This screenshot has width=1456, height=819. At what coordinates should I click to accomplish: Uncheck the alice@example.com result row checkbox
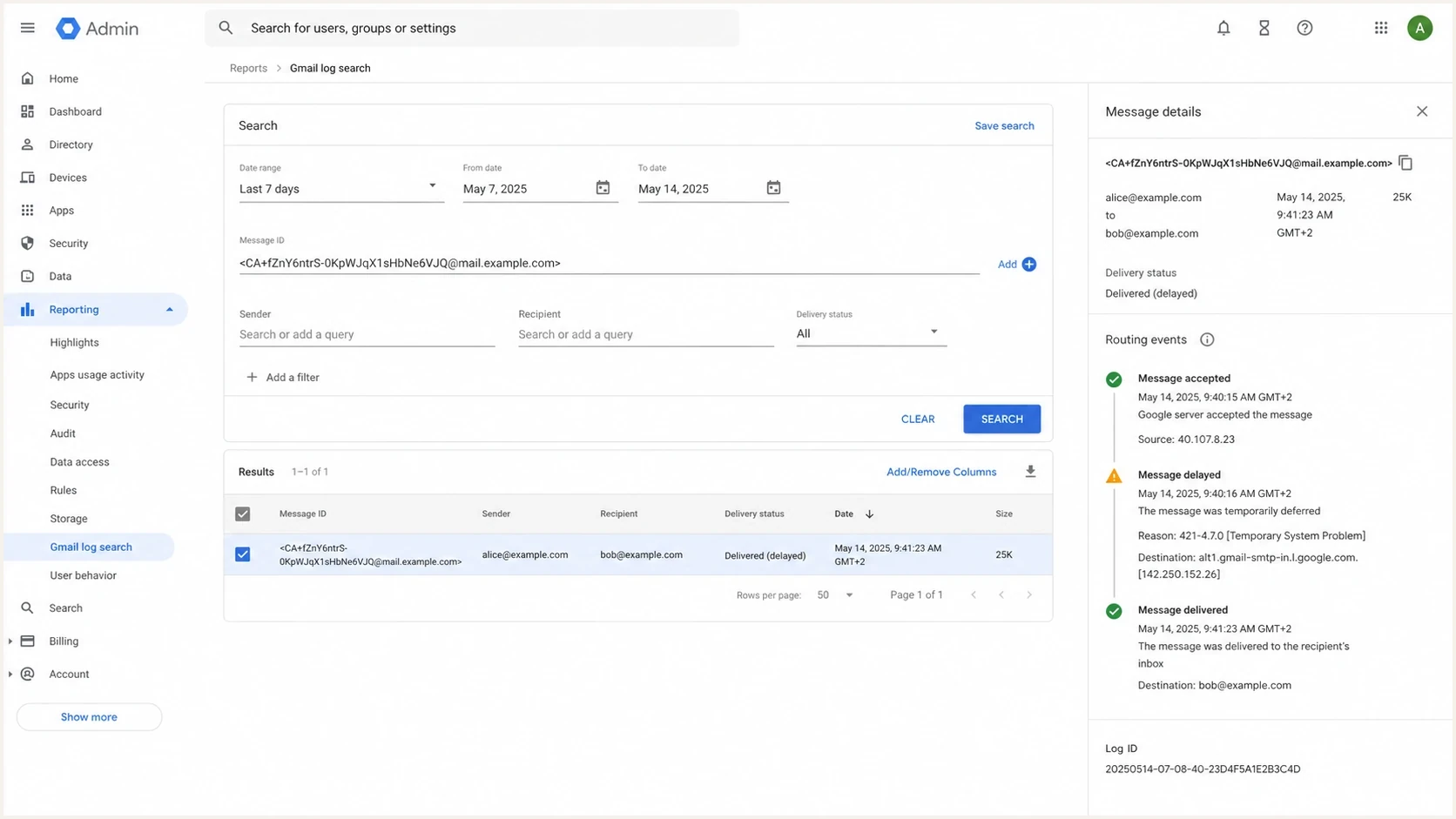pos(243,554)
